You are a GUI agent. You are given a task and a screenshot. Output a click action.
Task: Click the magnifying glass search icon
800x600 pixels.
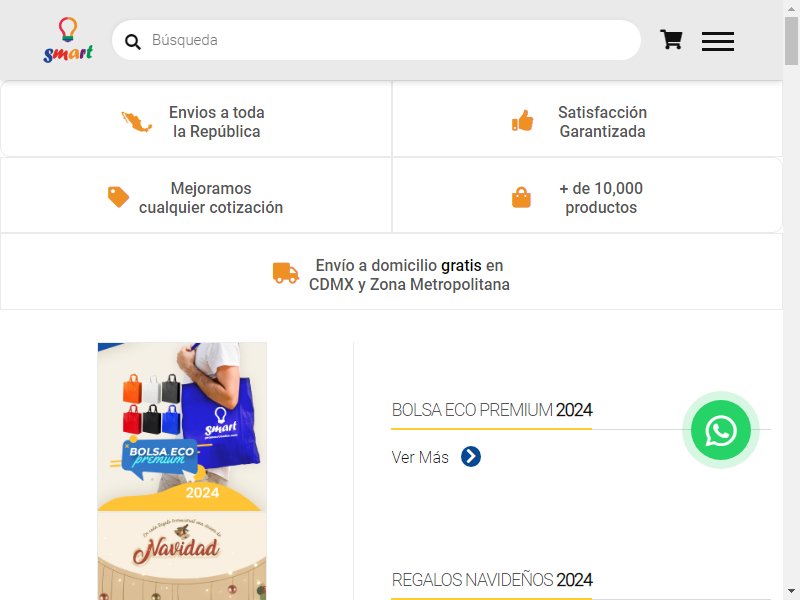point(133,41)
